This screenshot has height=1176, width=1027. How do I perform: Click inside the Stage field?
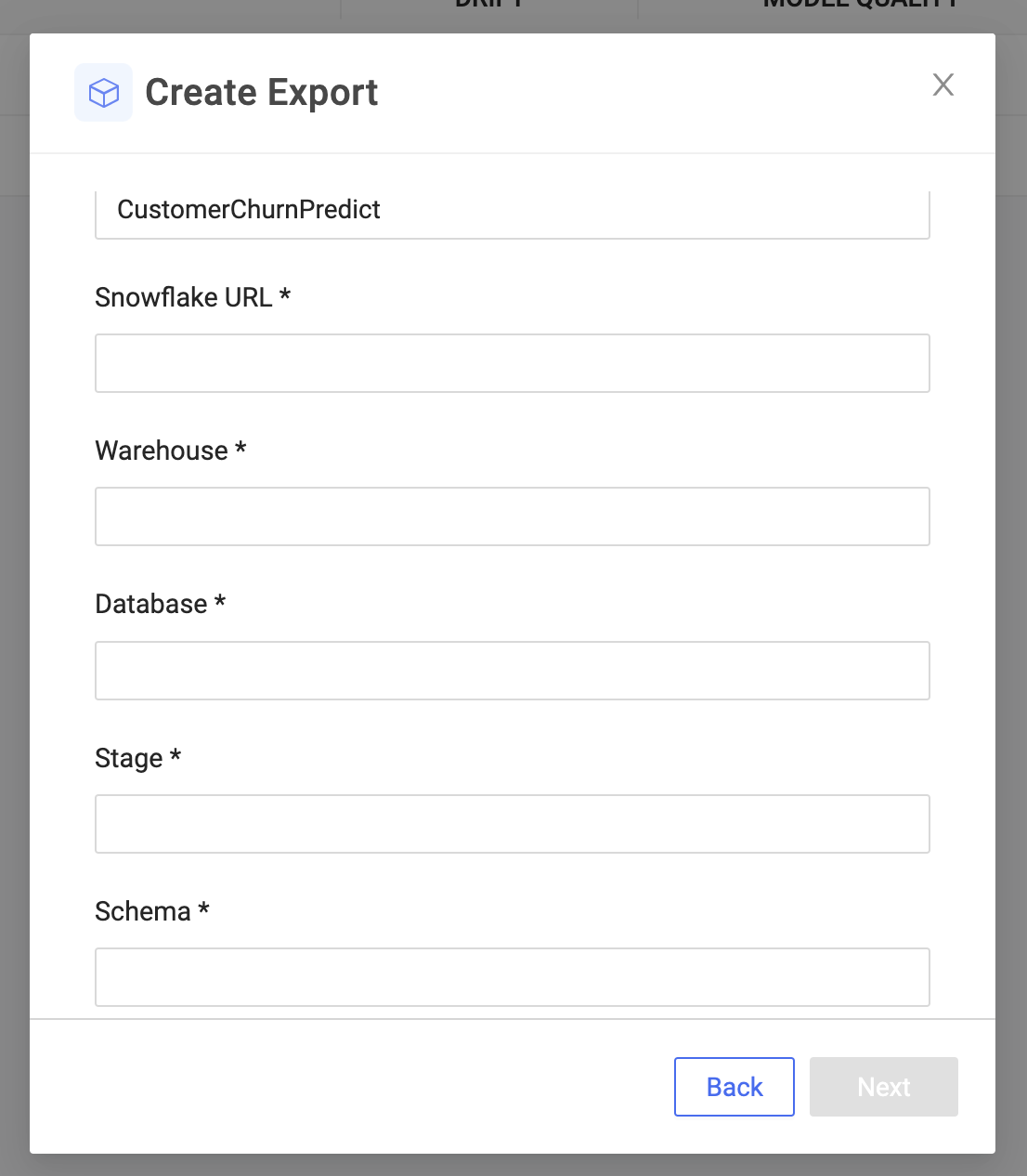point(512,823)
